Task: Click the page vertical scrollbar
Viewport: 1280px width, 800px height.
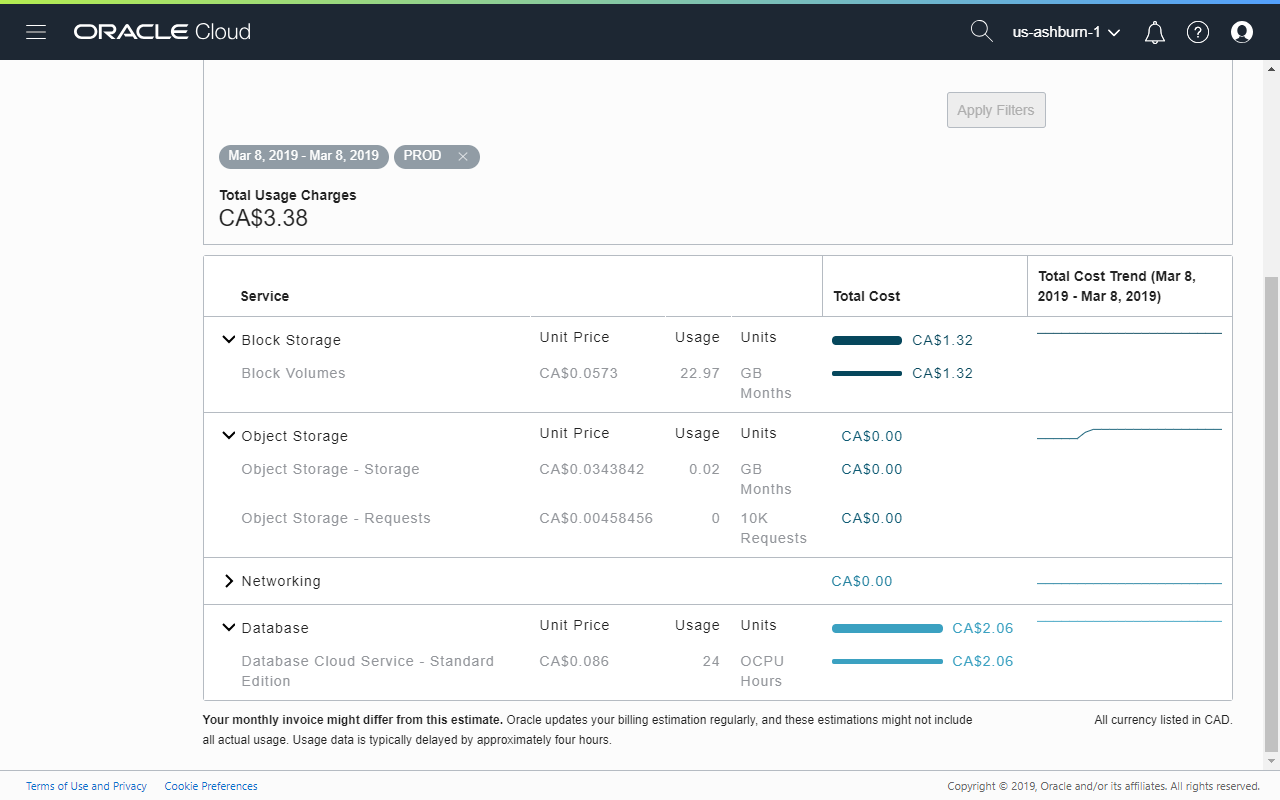Action: point(1271,515)
